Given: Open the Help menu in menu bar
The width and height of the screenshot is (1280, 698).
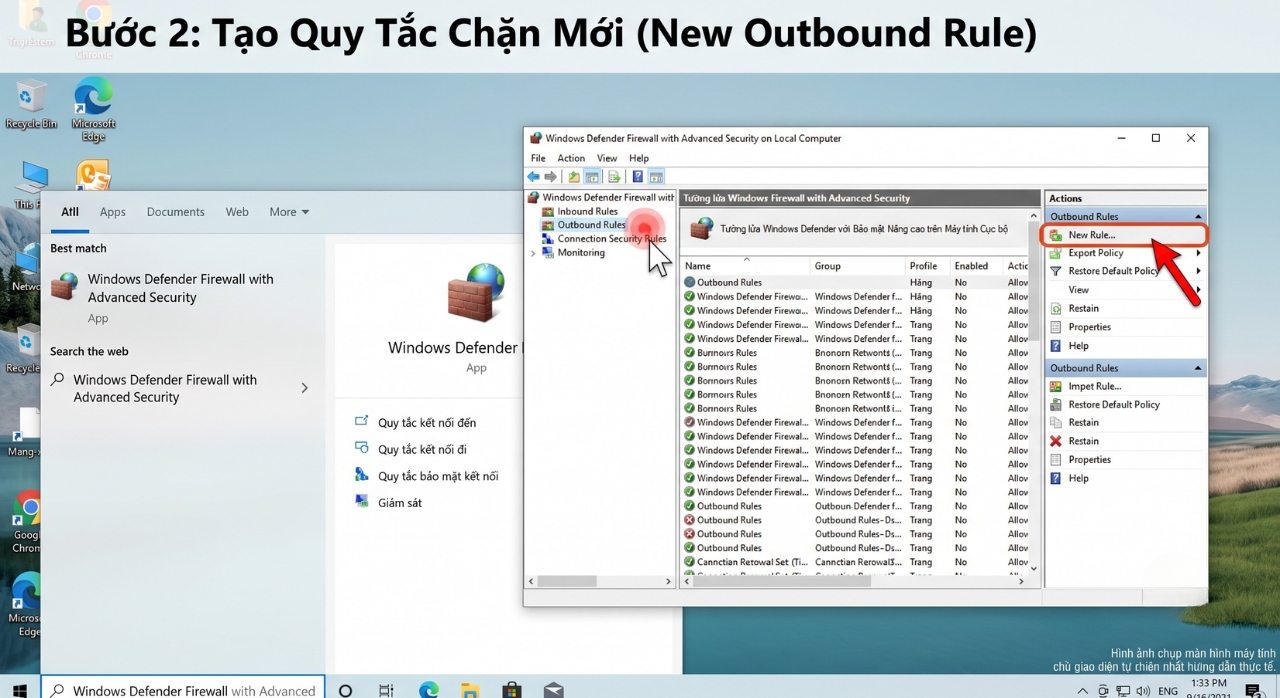Looking at the screenshot, I should 639,158.
